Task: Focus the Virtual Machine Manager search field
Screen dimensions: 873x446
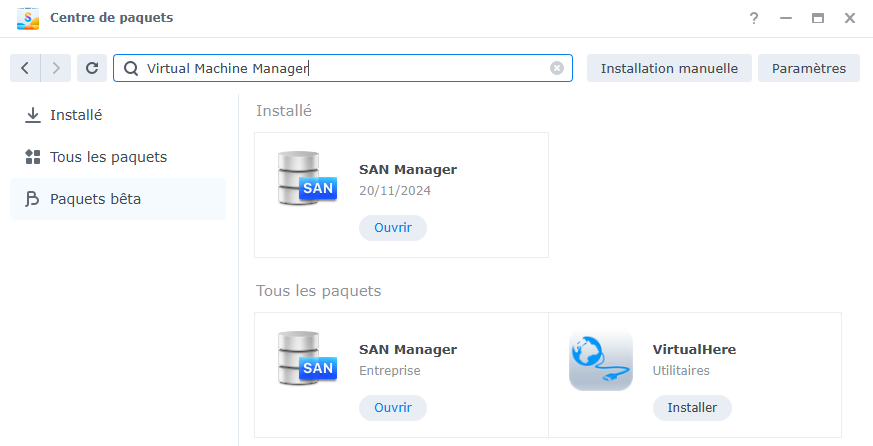Action: [x=340, y=68]
